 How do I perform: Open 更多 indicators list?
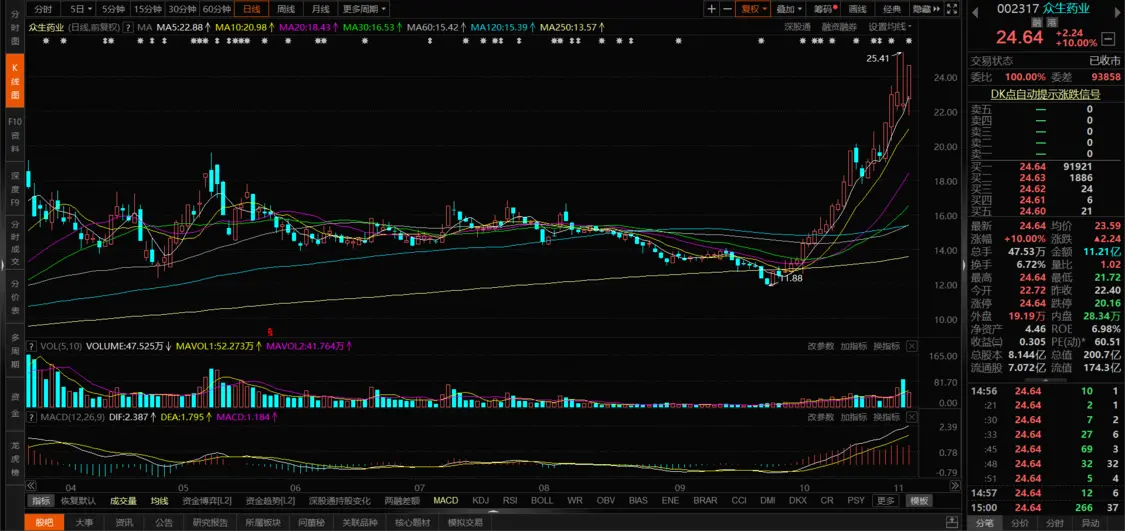click(885, 501)
